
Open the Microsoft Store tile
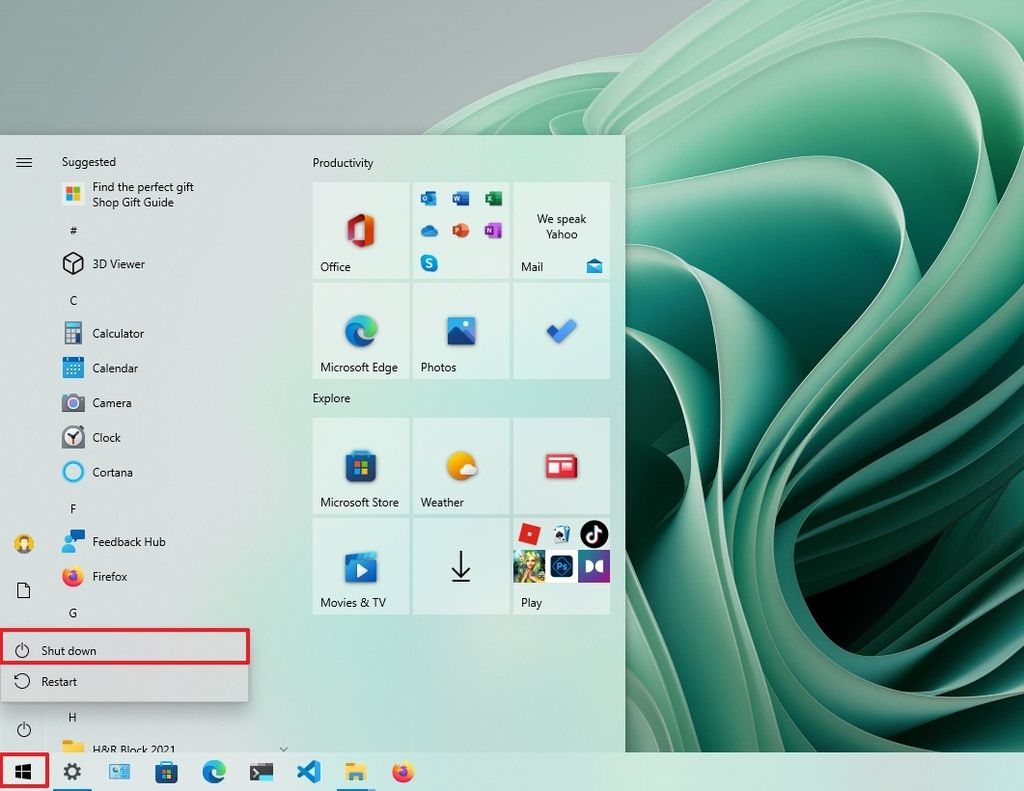coord(360,466)
